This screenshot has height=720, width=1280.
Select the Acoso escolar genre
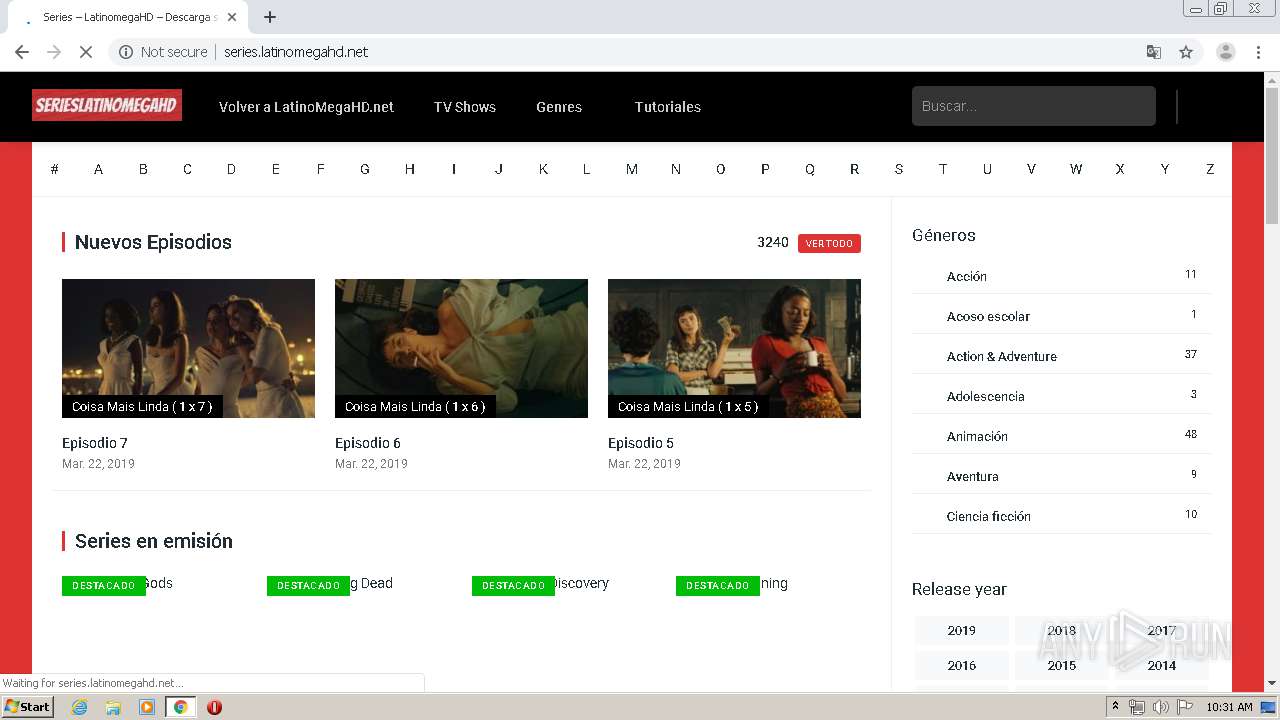click(x=988, y=316)
